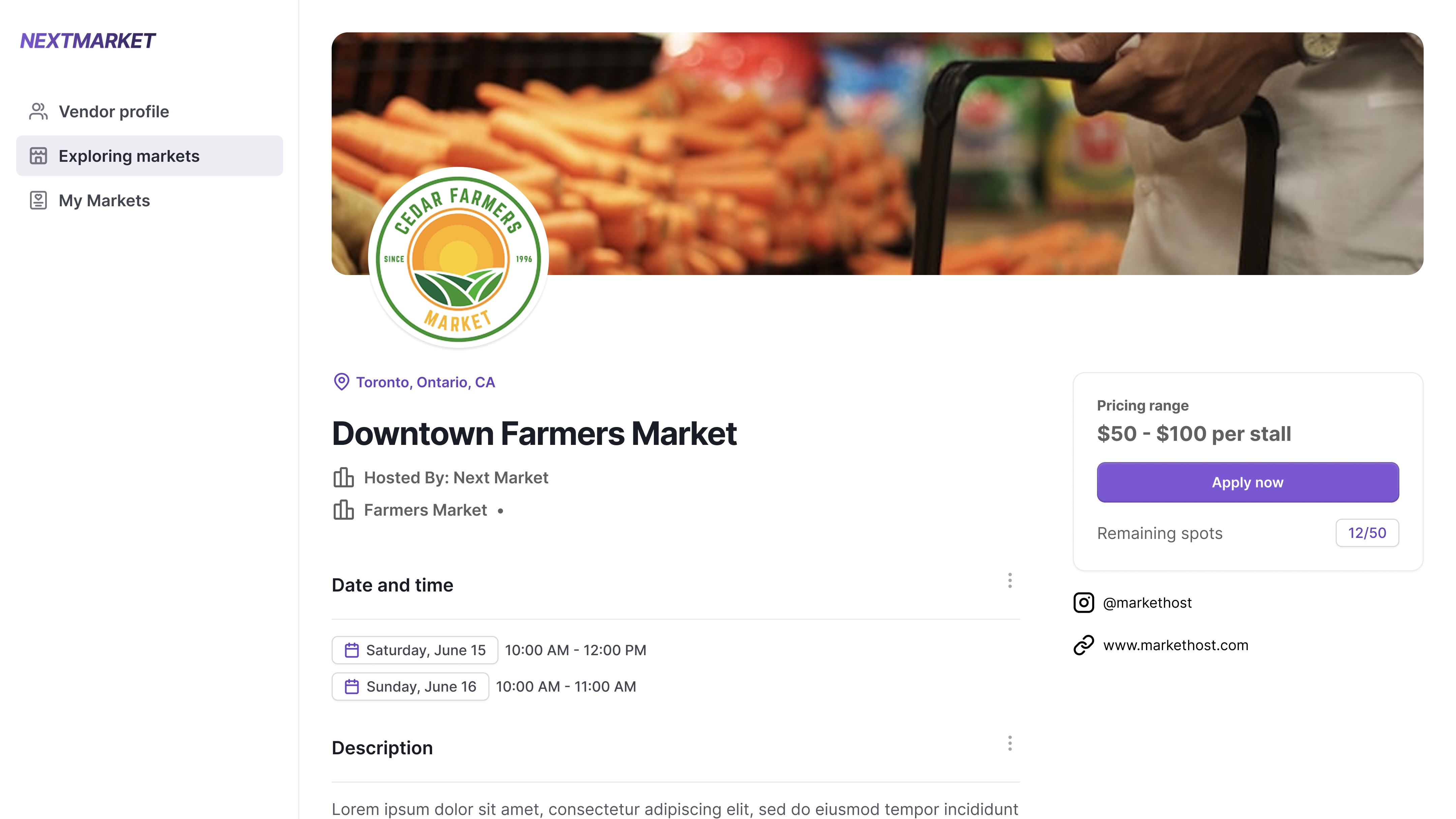The height and width of the screenshot is (819, 1456).
Task: Click the www.markethost.com website link
Action: 1176,645
